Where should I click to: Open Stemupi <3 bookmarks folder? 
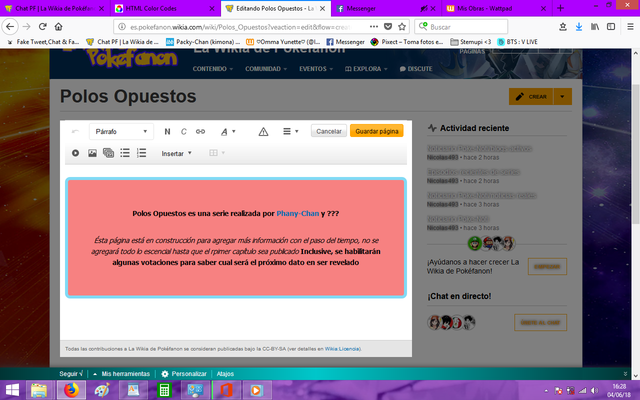pos(470,42)
